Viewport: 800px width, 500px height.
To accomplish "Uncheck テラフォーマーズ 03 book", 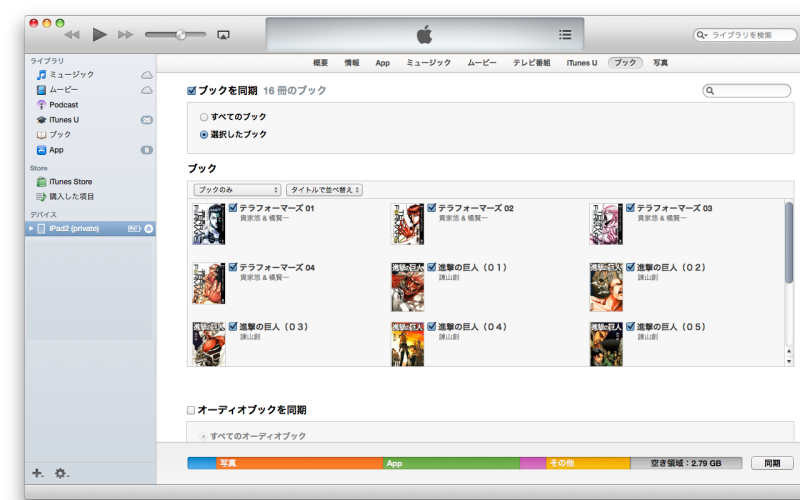I will tap(630, 208).
